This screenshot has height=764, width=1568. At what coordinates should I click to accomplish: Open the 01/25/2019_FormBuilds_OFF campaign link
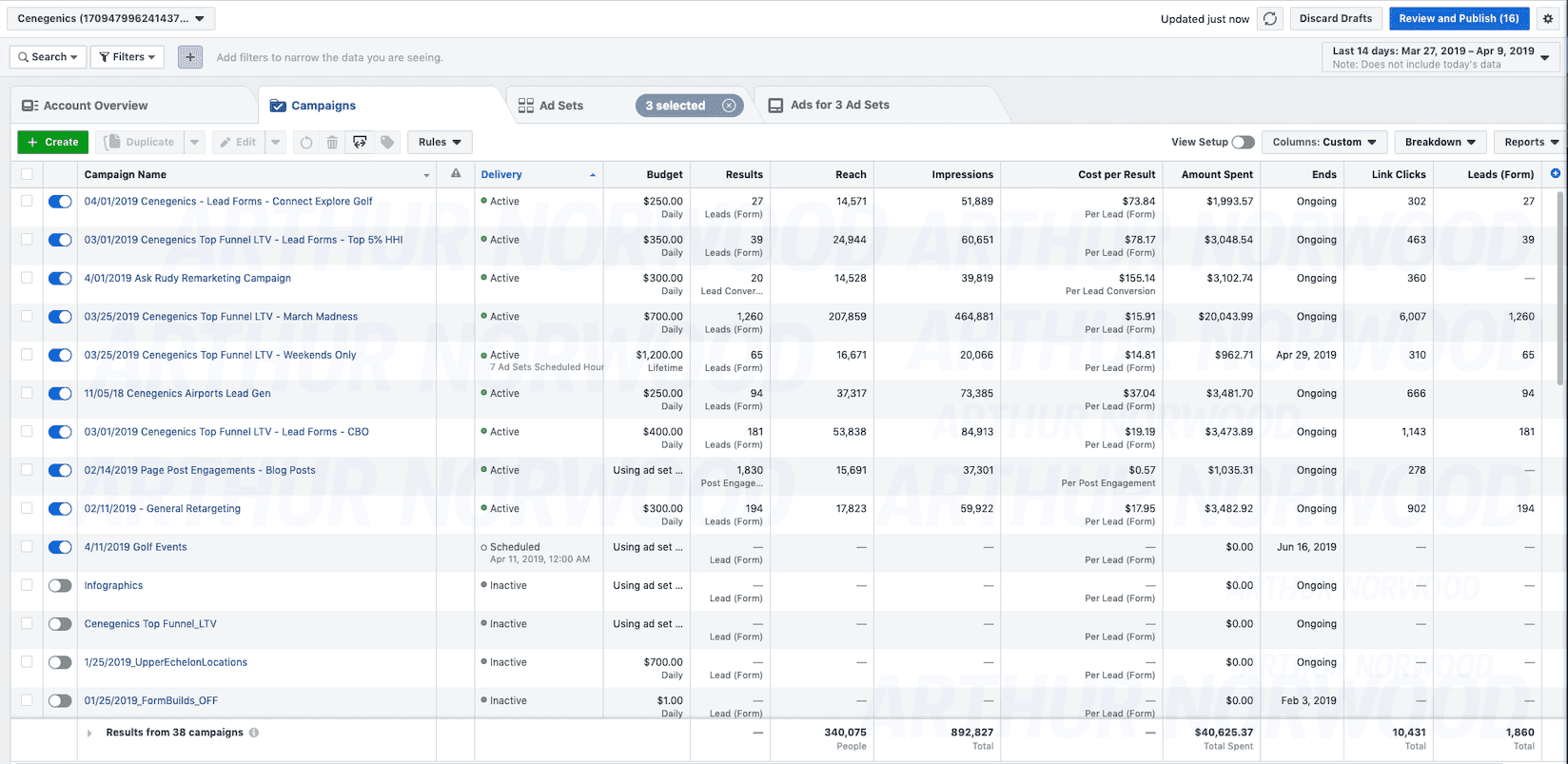(x=151, y=701)
